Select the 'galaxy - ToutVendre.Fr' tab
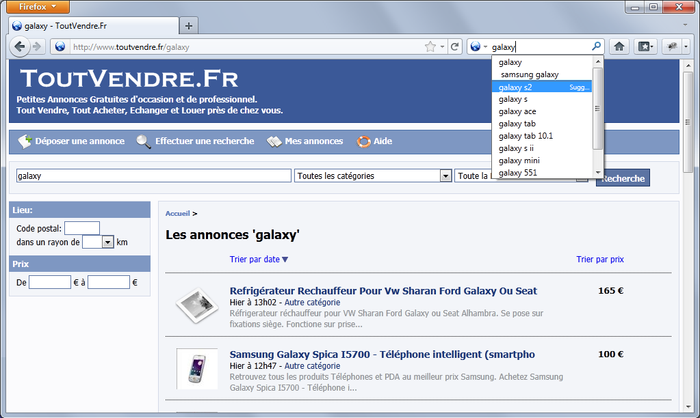 (x=94, y=26)
